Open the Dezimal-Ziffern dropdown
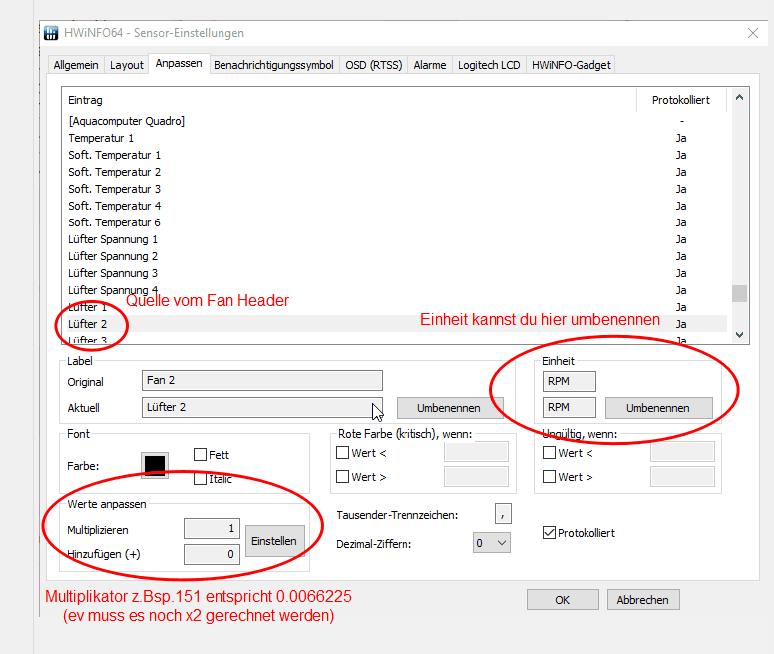 pyautogui.click(x=492, y=543)
